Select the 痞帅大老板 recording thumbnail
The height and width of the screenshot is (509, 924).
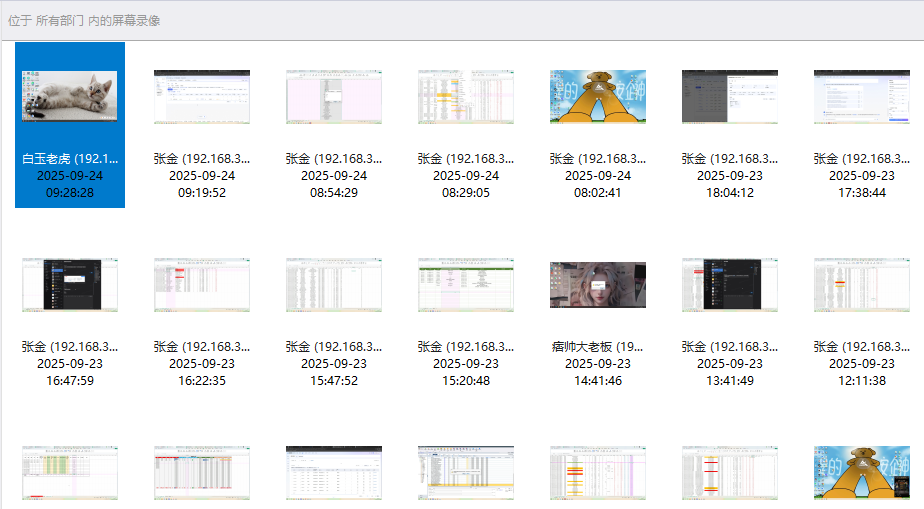click(x=598, y=285)
